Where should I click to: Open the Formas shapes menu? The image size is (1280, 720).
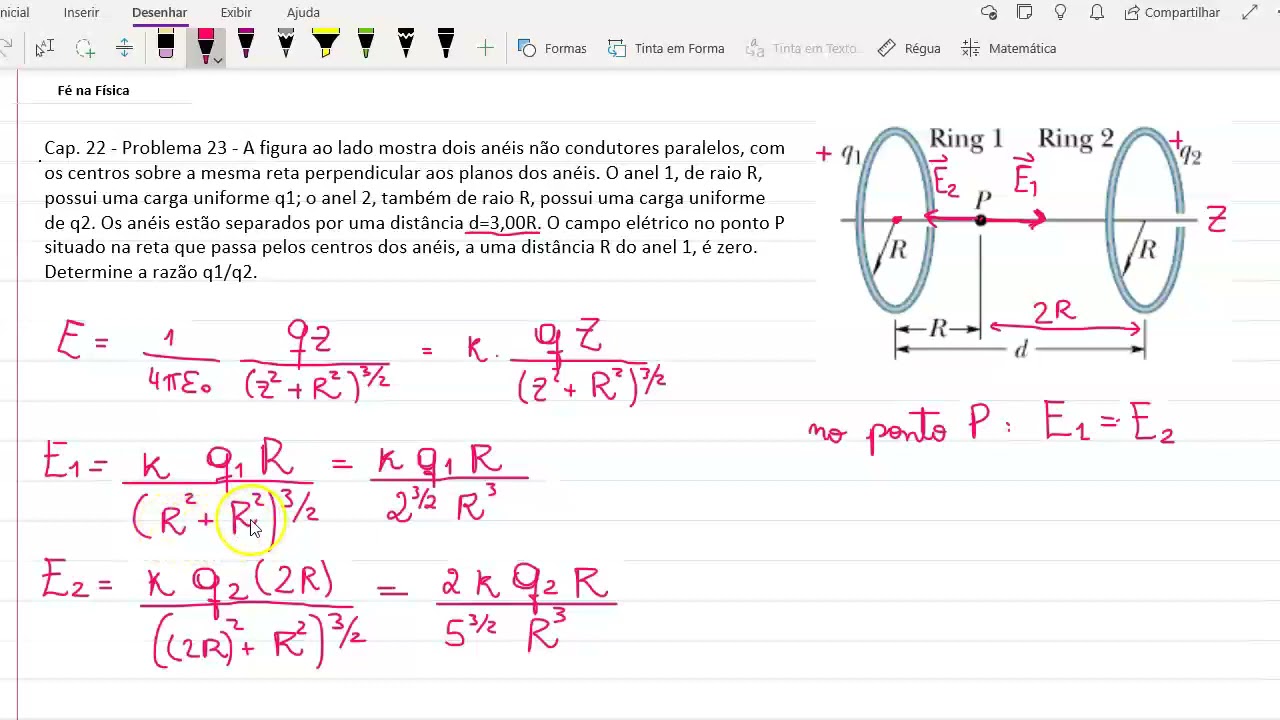tap(552, 48)
